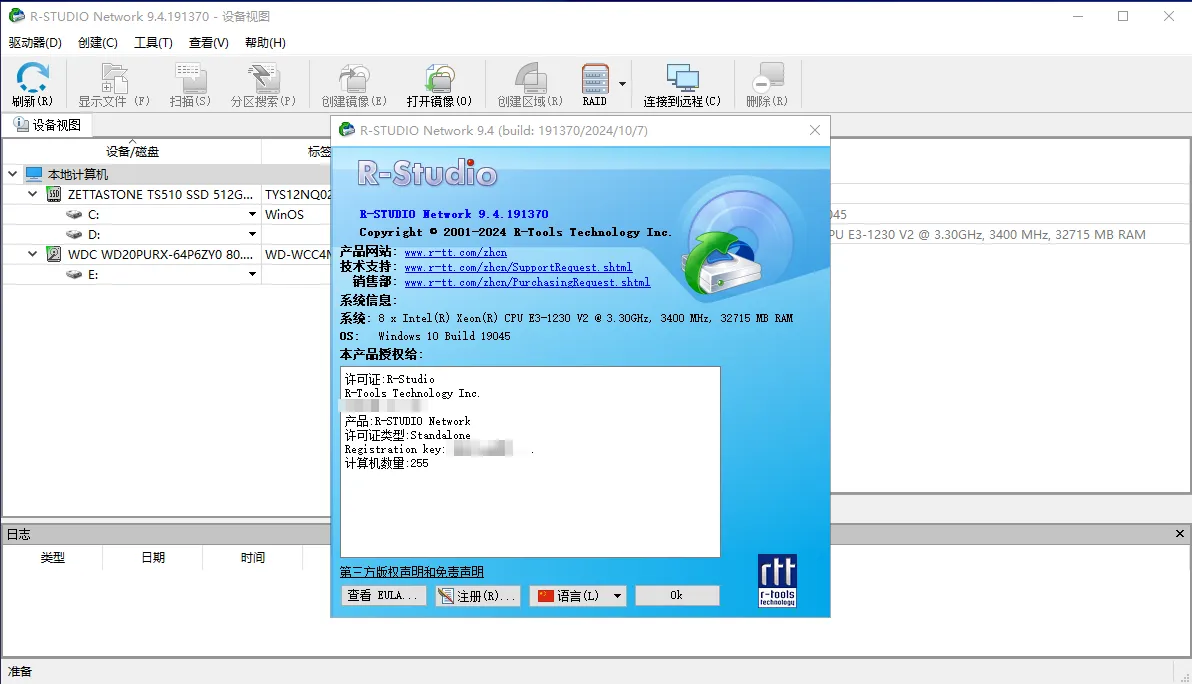1192x684 pixels.
Task: Click the Create Region (创建区域) icon
Action: [x=530, y=84]
